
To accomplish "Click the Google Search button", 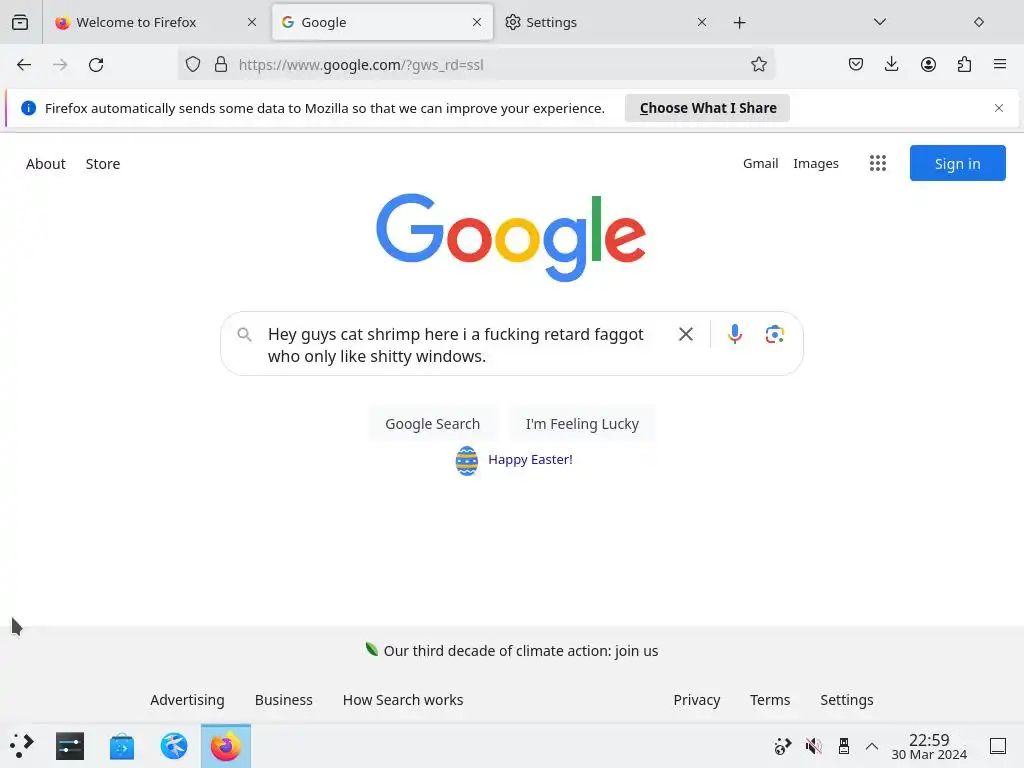I will tap(432, 424).
